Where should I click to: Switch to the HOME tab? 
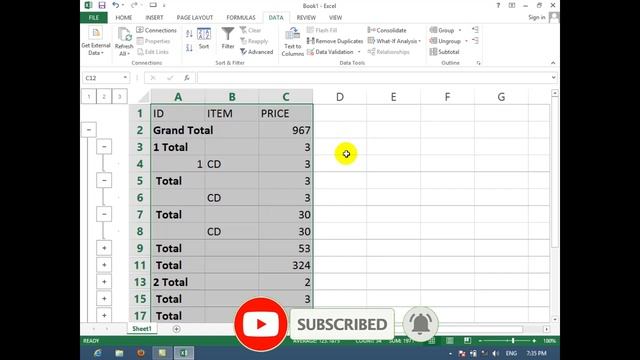124,18
